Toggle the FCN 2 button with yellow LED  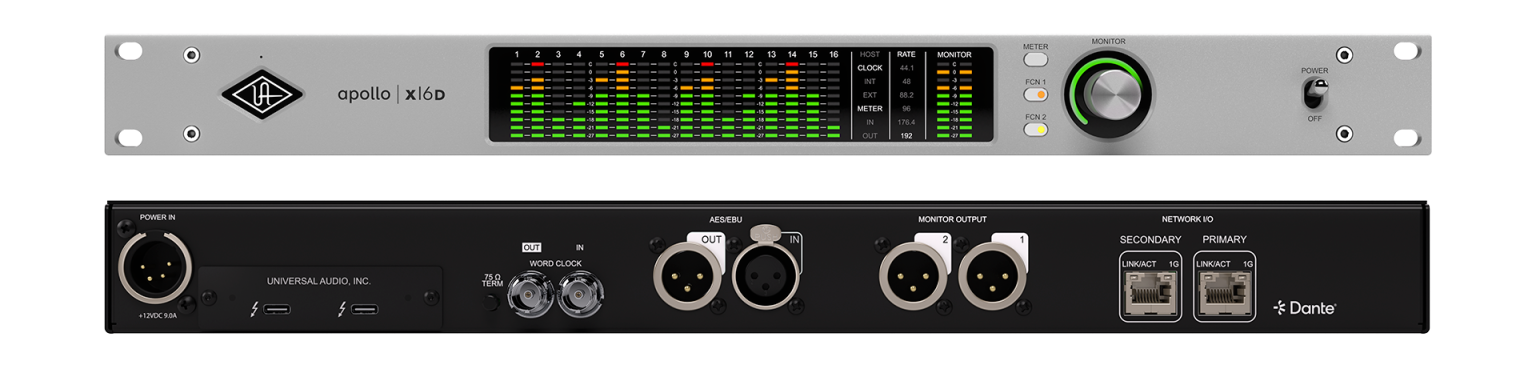click(x=1035, y=129)
